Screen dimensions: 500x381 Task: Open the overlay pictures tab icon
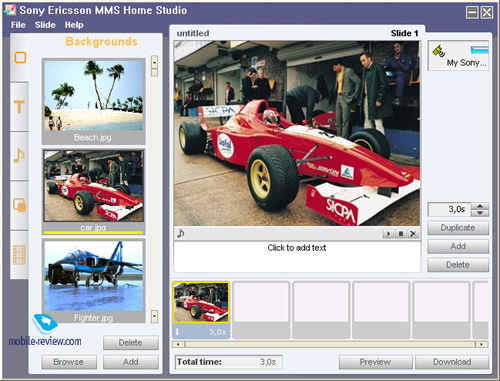click(19, 205)
